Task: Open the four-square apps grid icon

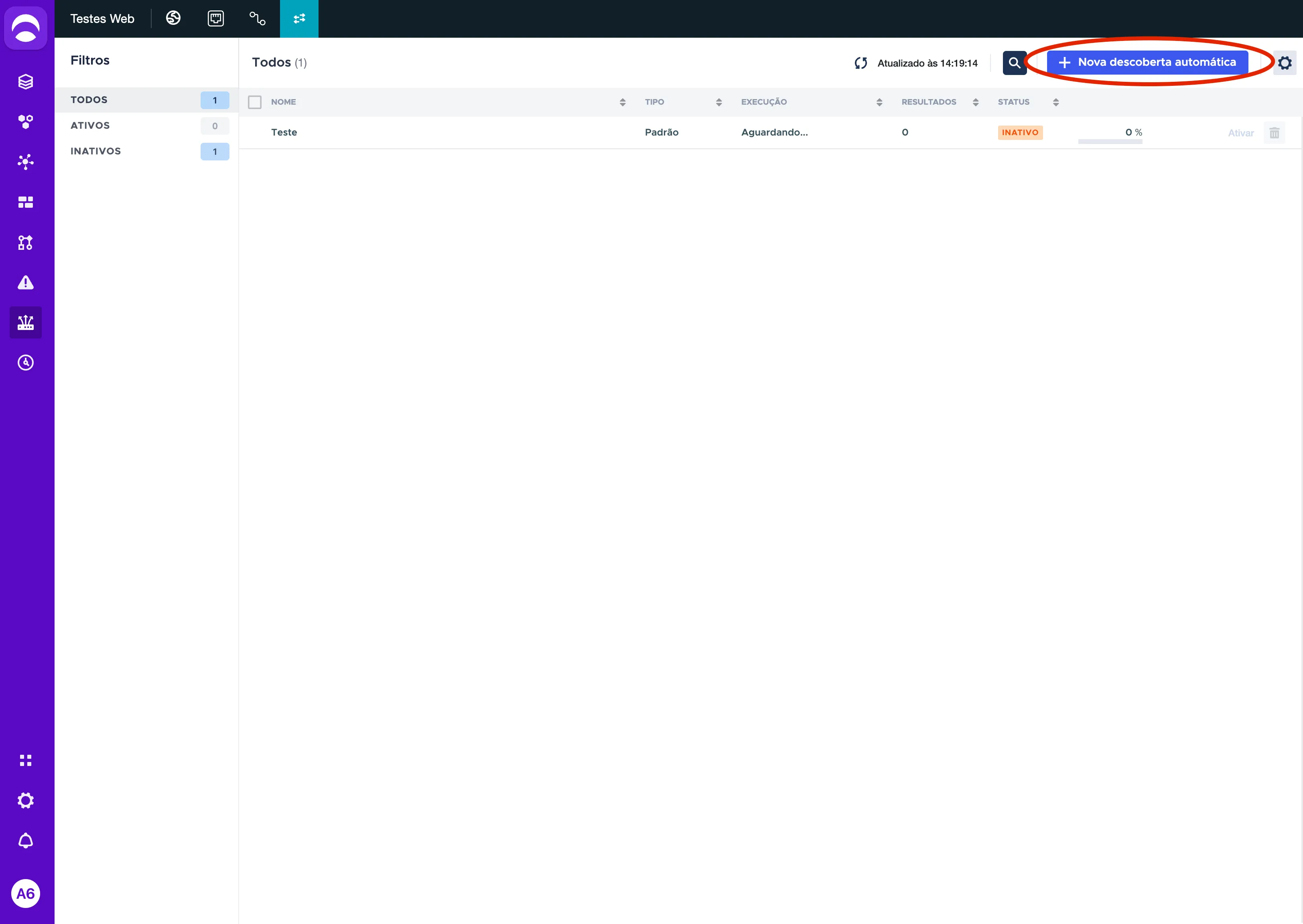Action: point(26,760)
